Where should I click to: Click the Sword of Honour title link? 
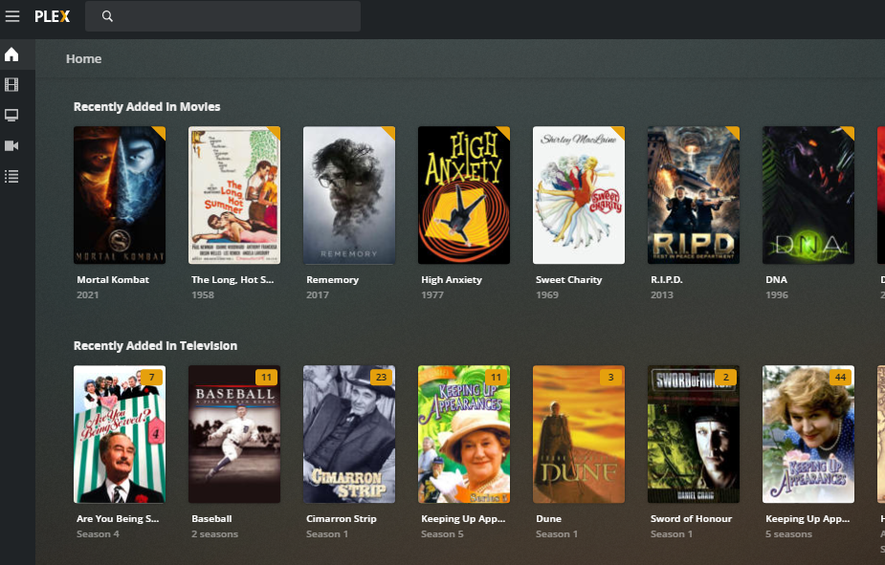coord(691,518)
